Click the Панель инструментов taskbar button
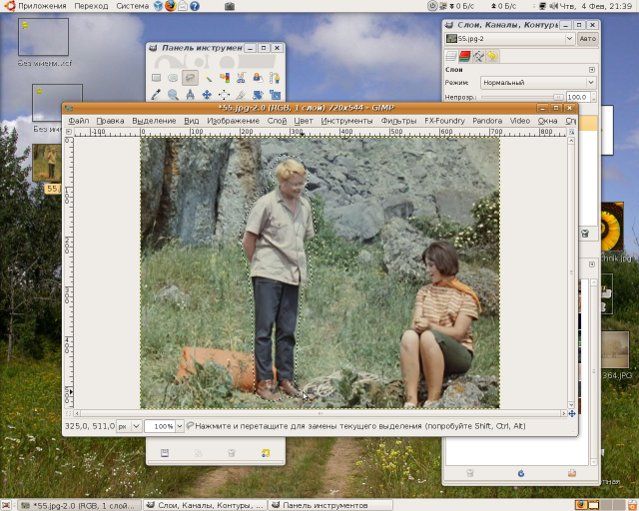 point(325,505)
